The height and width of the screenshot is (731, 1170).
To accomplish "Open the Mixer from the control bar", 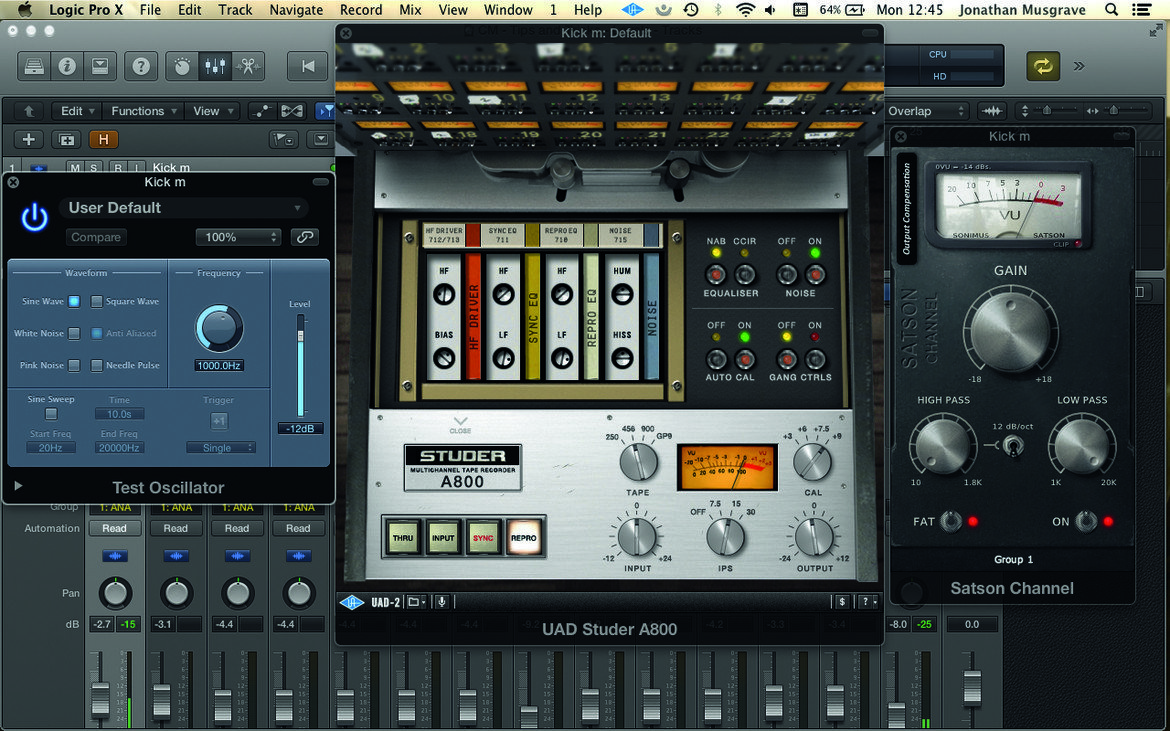I will click(215, 66).
